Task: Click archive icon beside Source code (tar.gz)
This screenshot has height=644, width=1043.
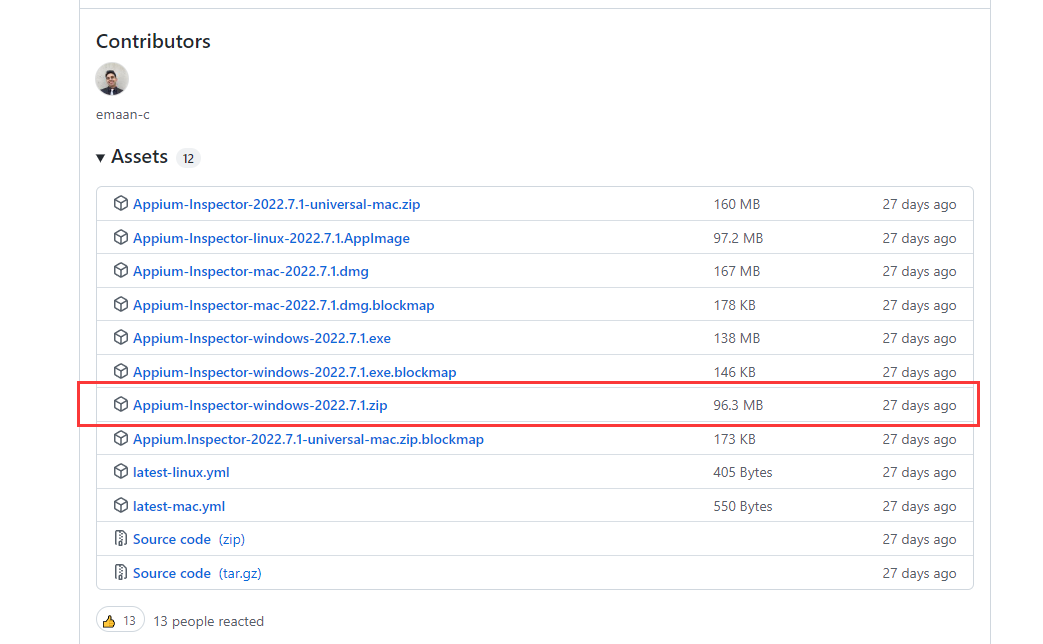Action: click(120, 572)
